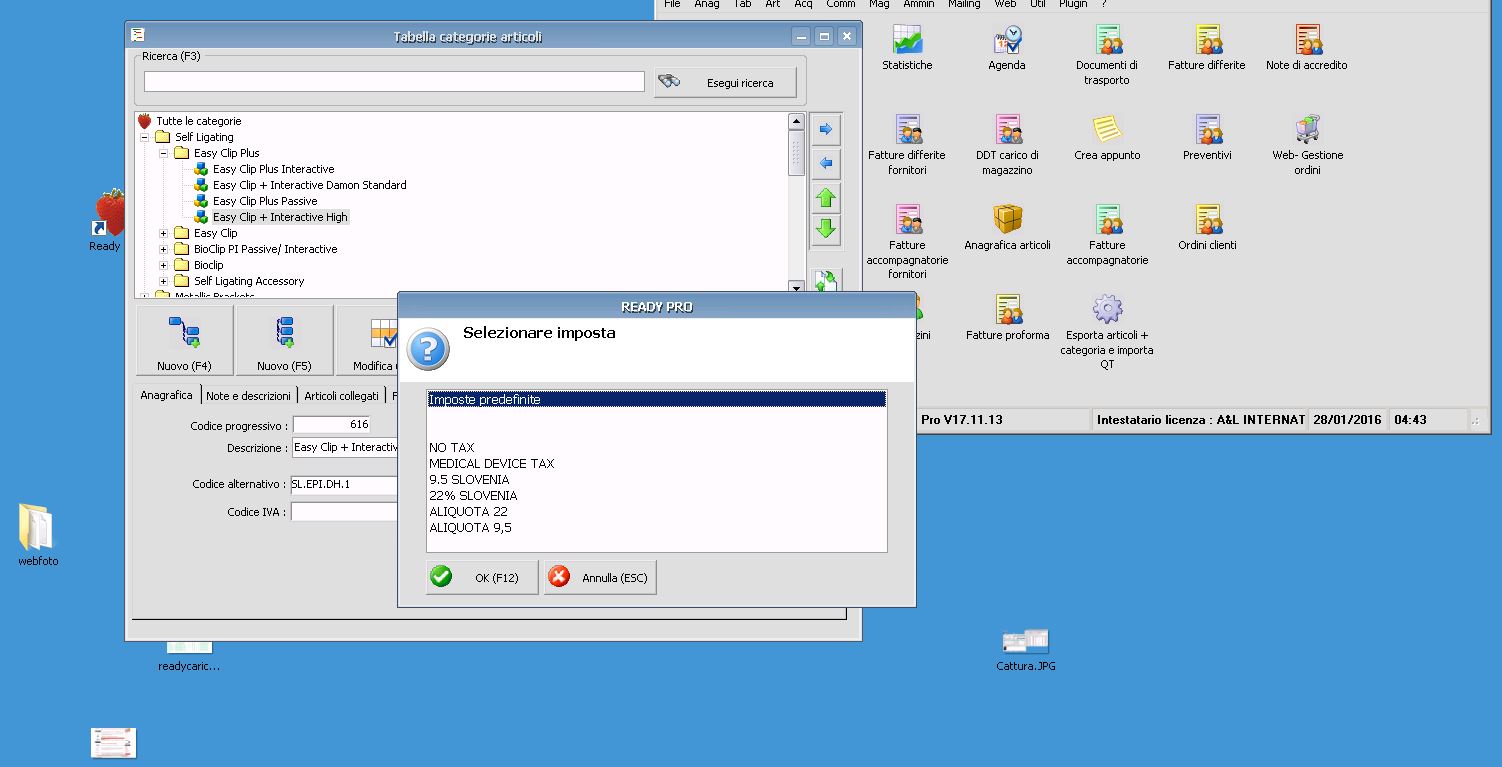1502x767 pixels.
Task: Open Fatture proforma icon
Action: coord(1007,318)
